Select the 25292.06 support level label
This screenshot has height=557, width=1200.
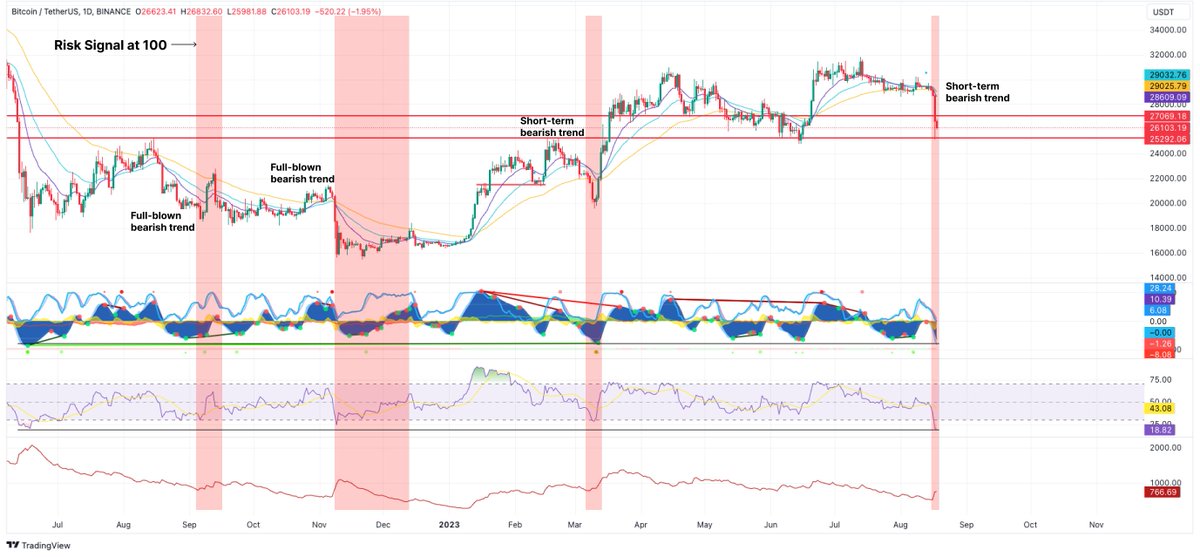[x=1162, y=139]
